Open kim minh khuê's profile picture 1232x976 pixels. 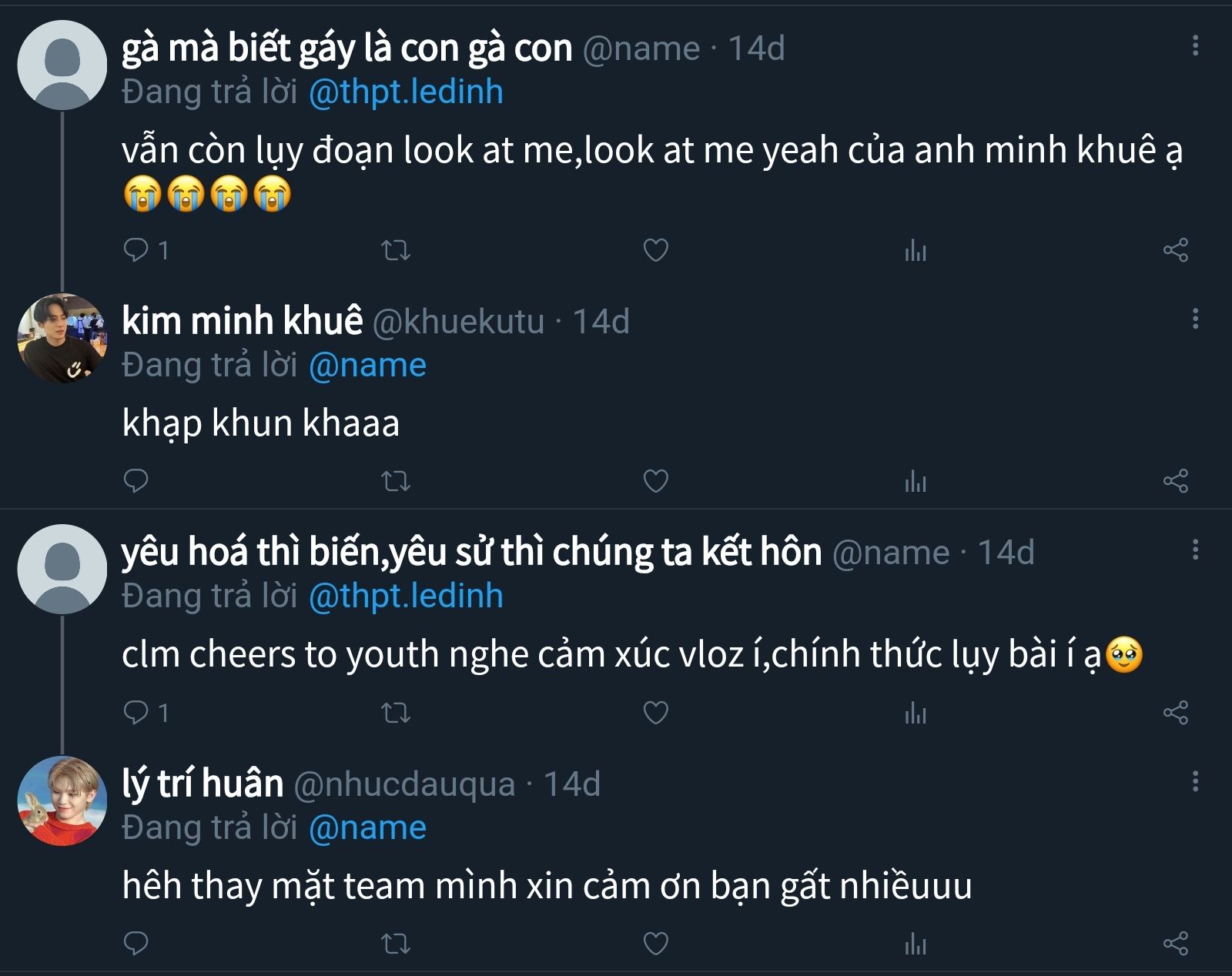(62, 338)
